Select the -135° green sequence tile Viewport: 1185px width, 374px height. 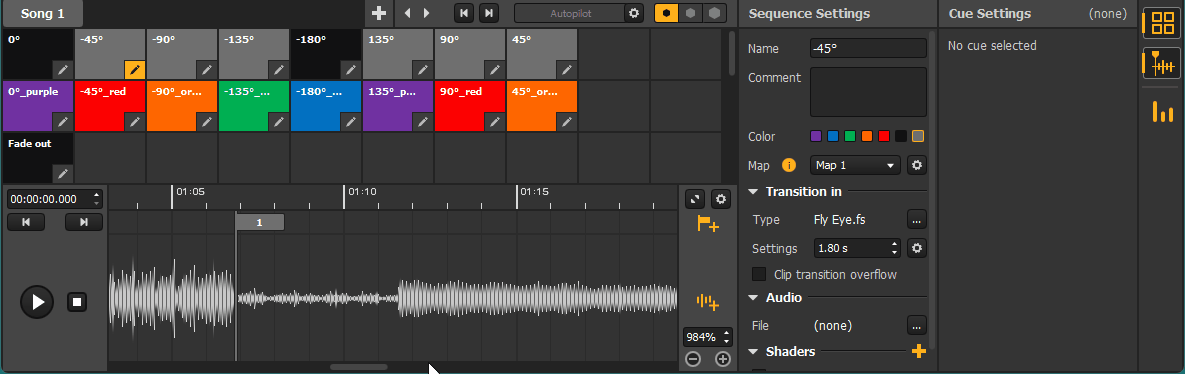click(x=254, y=107)
